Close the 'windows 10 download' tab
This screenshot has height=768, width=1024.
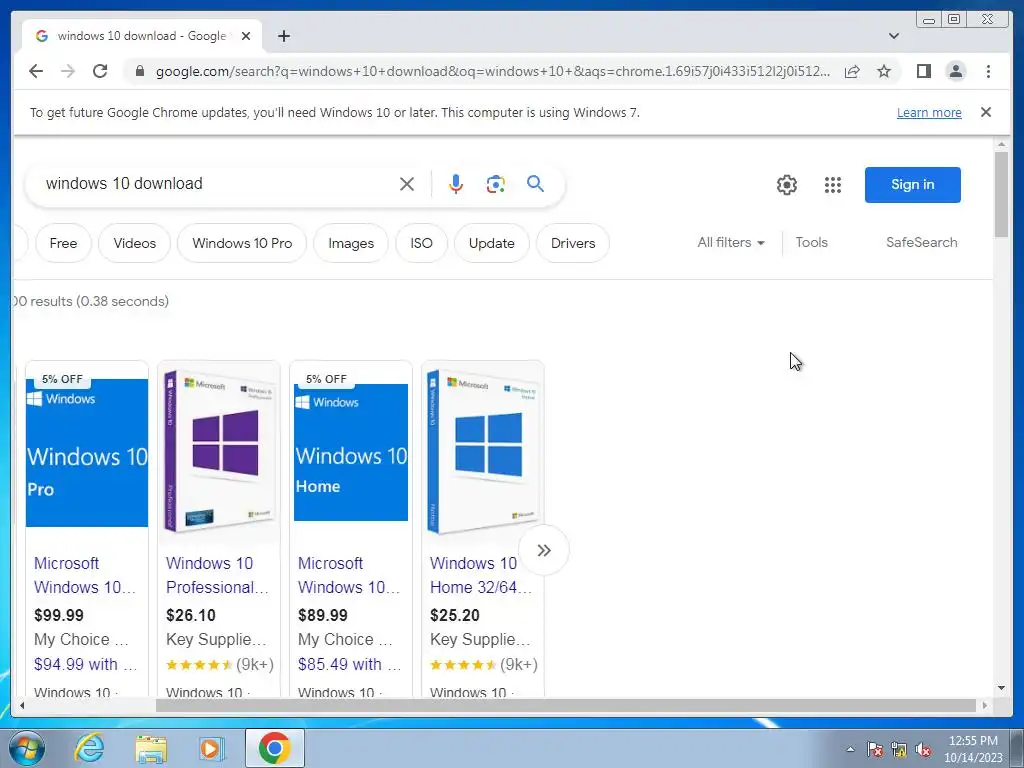[246, 36]
